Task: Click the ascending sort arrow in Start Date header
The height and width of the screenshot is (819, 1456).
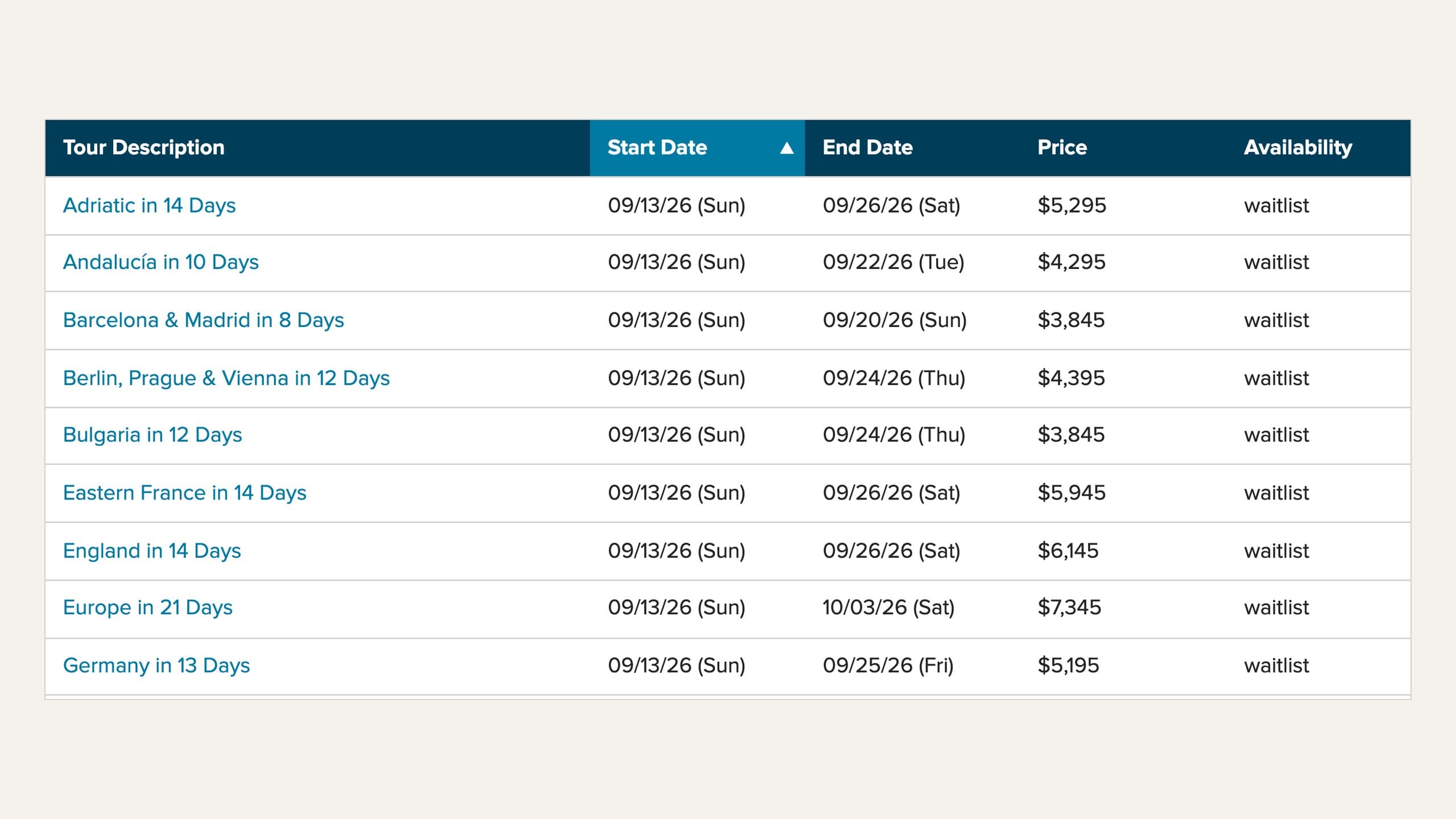Action: (787, 148)
